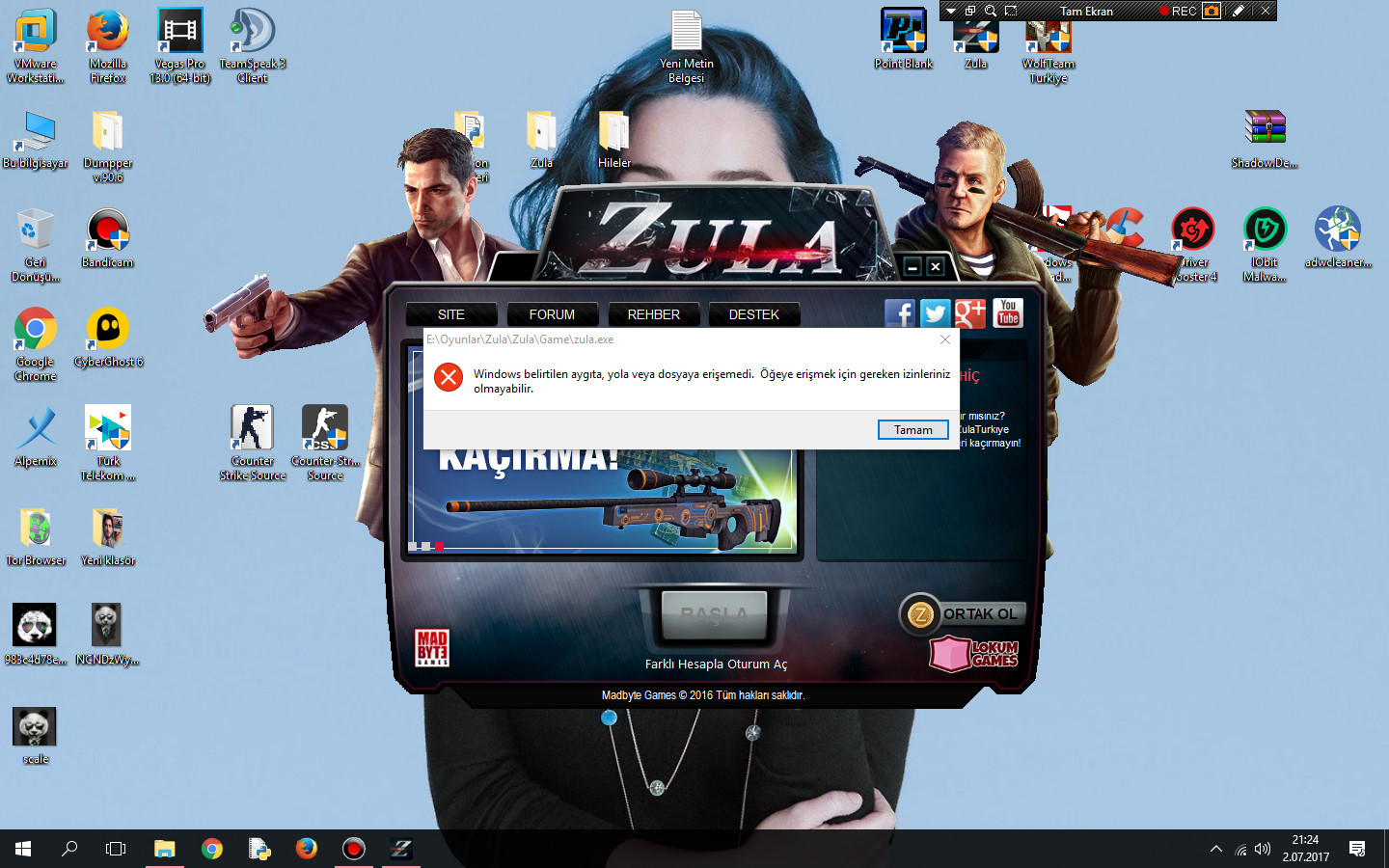Select Mozilla Firefox desktop shortcut
1389x868 pixels.
coord(108,46)
